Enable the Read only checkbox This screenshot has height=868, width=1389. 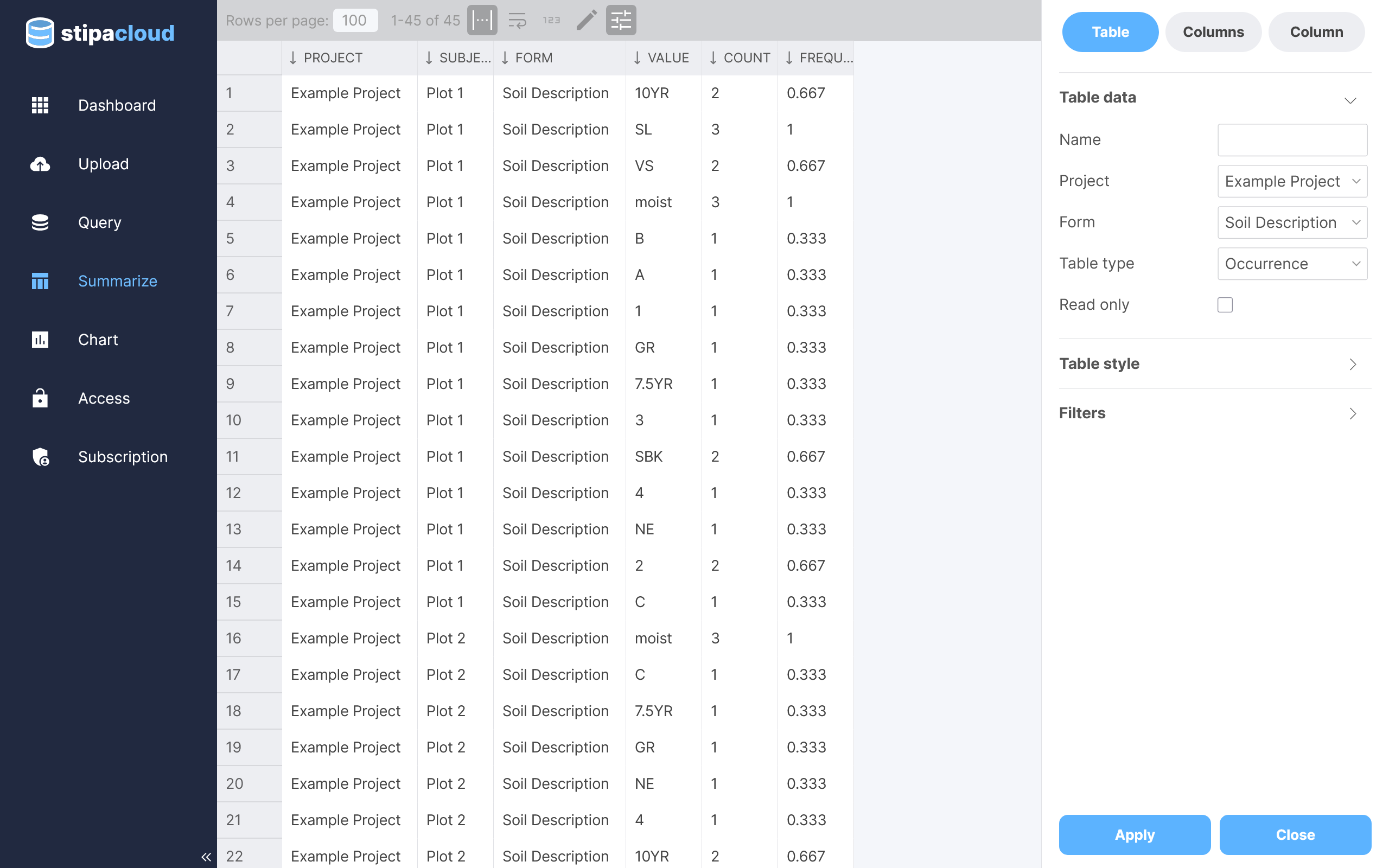coord(1225,305)
